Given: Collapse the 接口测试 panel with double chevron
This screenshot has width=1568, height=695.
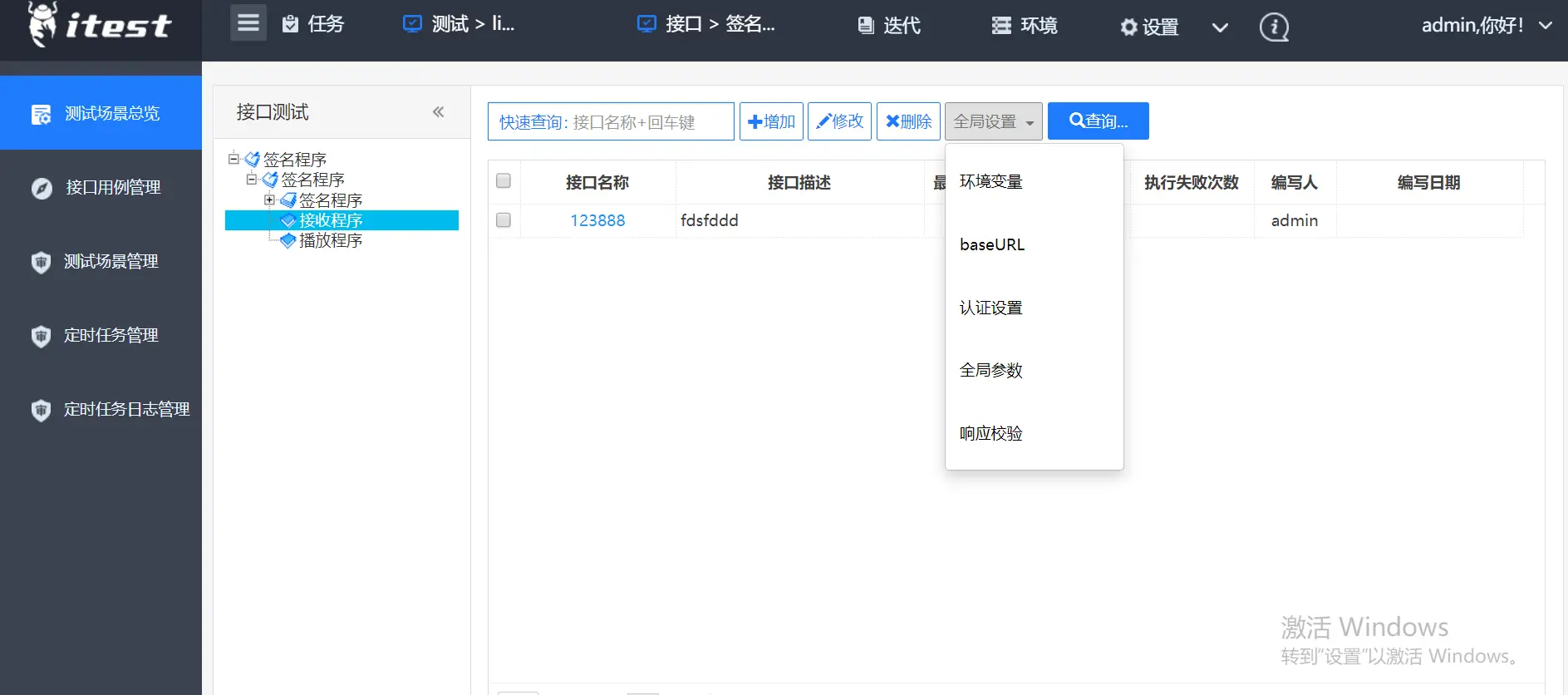Looking at the screenshot, I should [438, 112].
